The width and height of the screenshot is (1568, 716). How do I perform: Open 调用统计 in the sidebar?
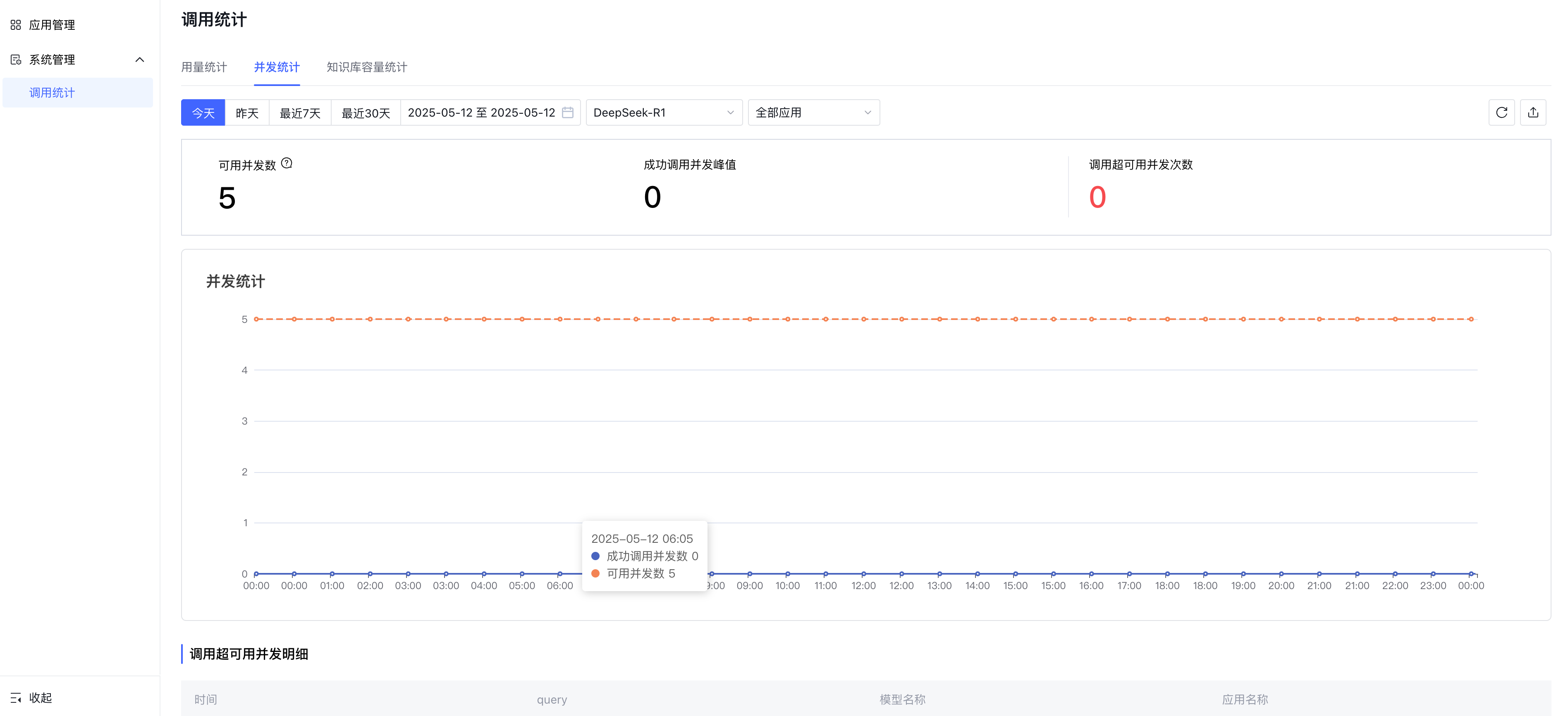53,93
